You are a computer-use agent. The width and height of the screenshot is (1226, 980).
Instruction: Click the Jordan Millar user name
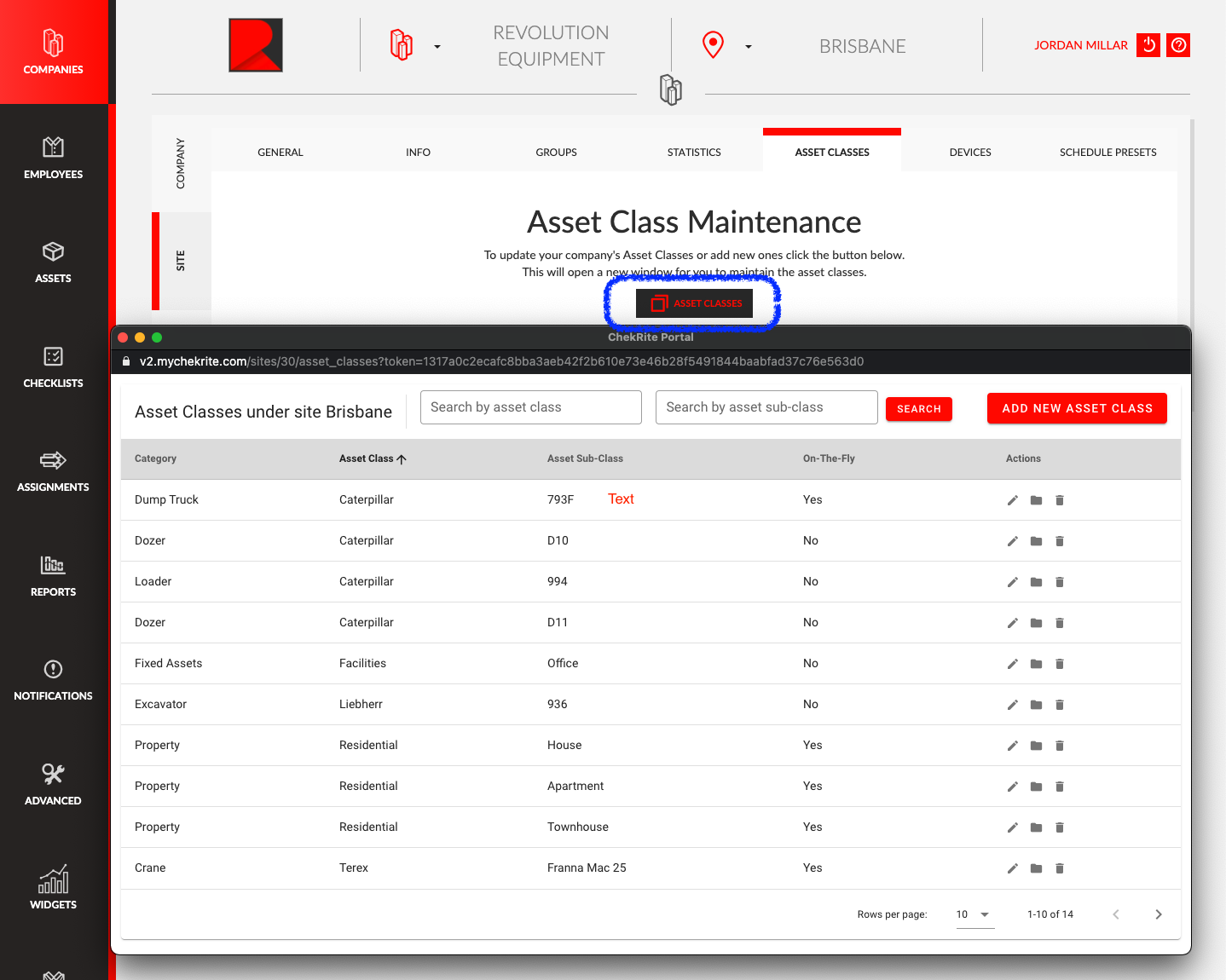pyautogui.click(x=1080, y=45)
